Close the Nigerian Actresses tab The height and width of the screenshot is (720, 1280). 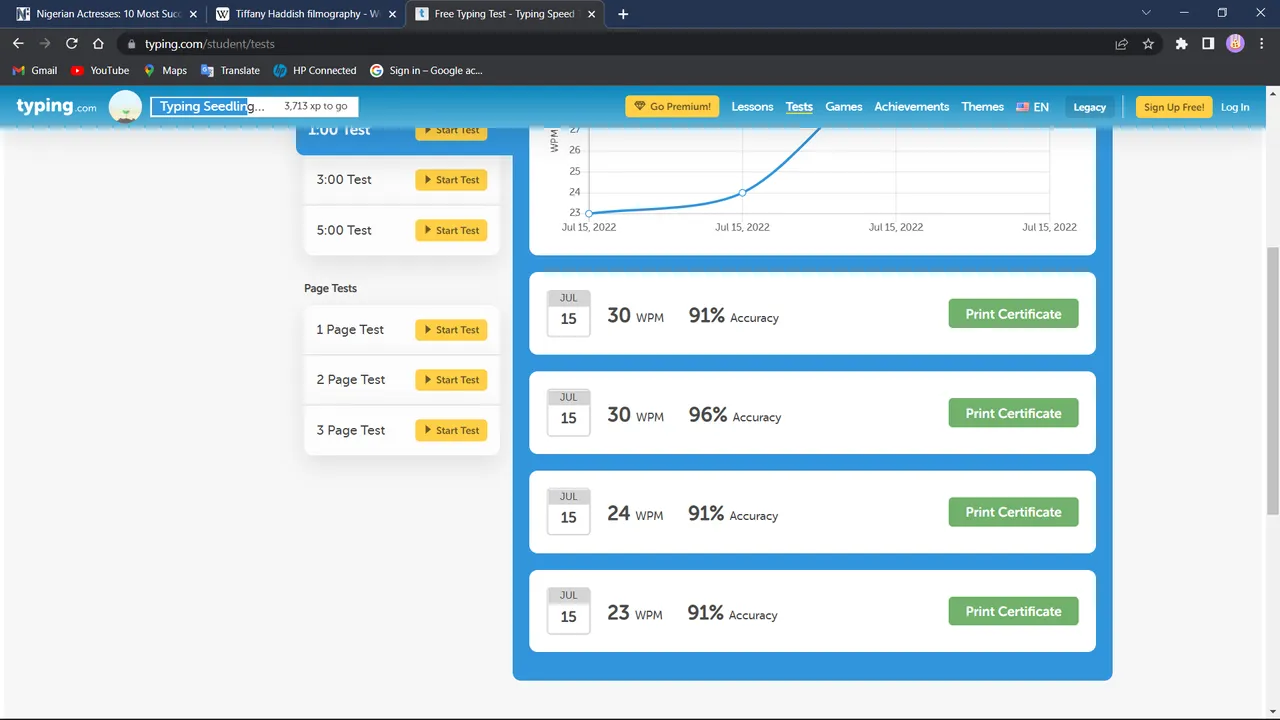click(193, 14)
